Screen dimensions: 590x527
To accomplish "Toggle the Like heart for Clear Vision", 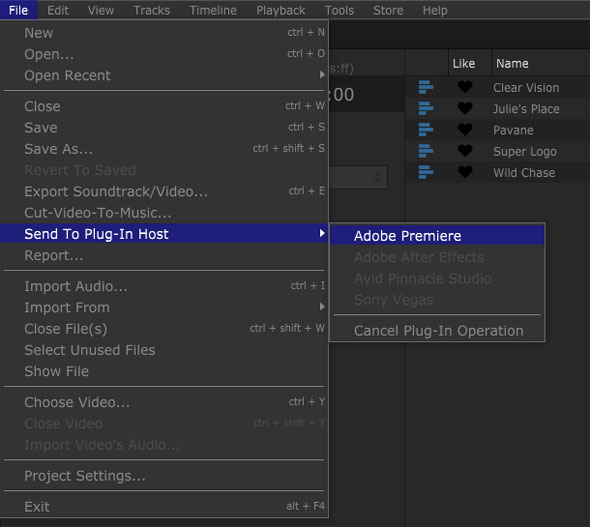I will pyautogui.click(x=465, y=87).
